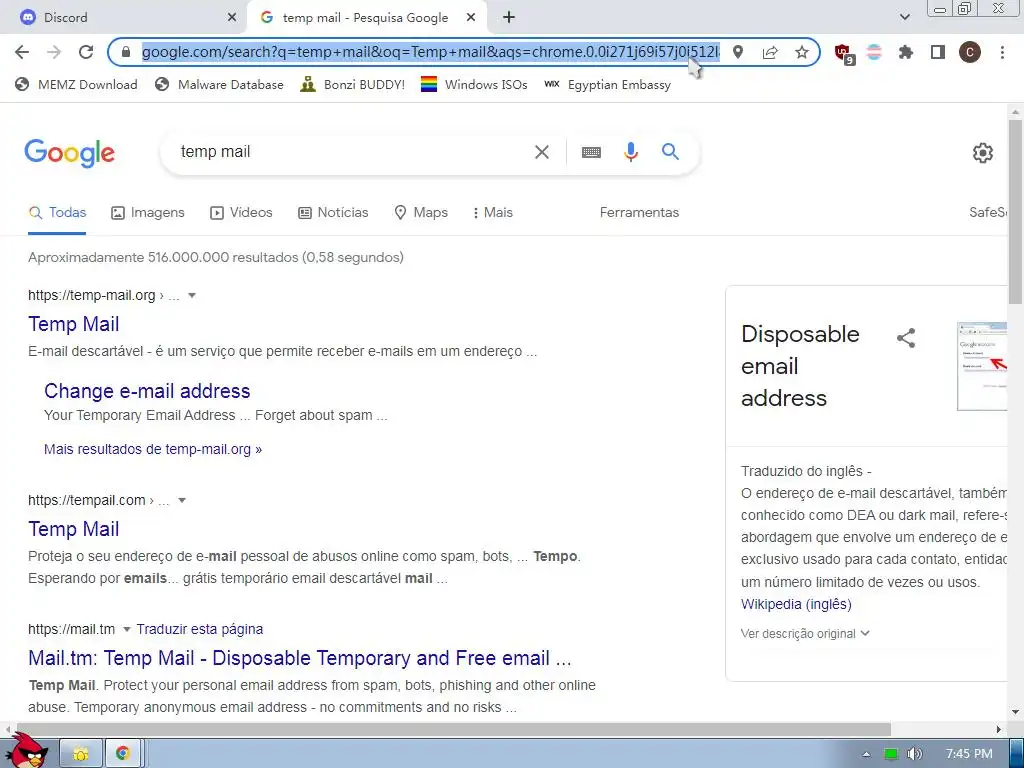Toggle the browser side panel
The image size is (1024, 768).
pyautogui.click(x=938, y=52)
